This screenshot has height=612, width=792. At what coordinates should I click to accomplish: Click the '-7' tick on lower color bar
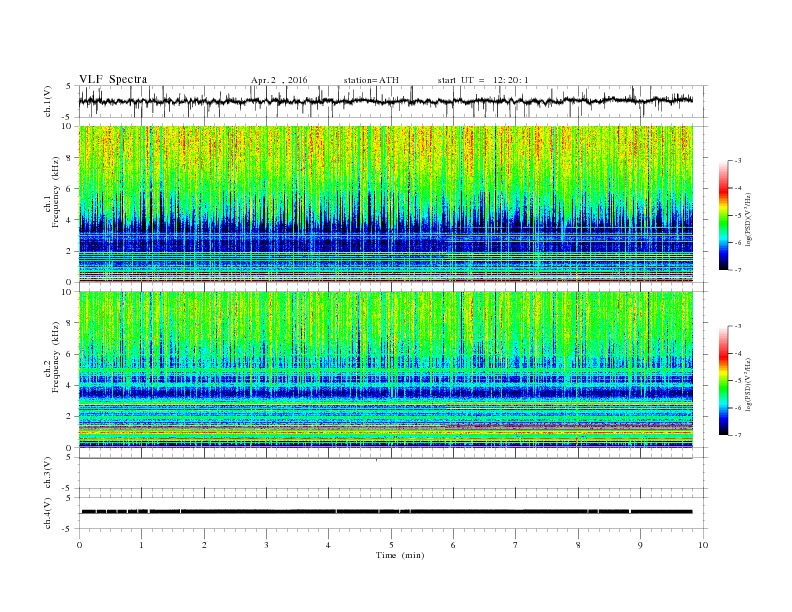[737, 435]
